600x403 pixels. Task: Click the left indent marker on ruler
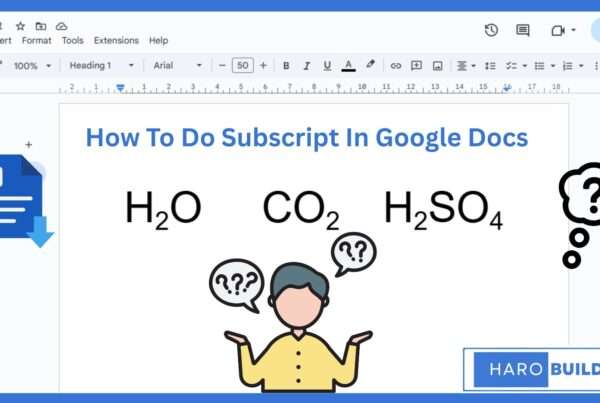point(120,88)
